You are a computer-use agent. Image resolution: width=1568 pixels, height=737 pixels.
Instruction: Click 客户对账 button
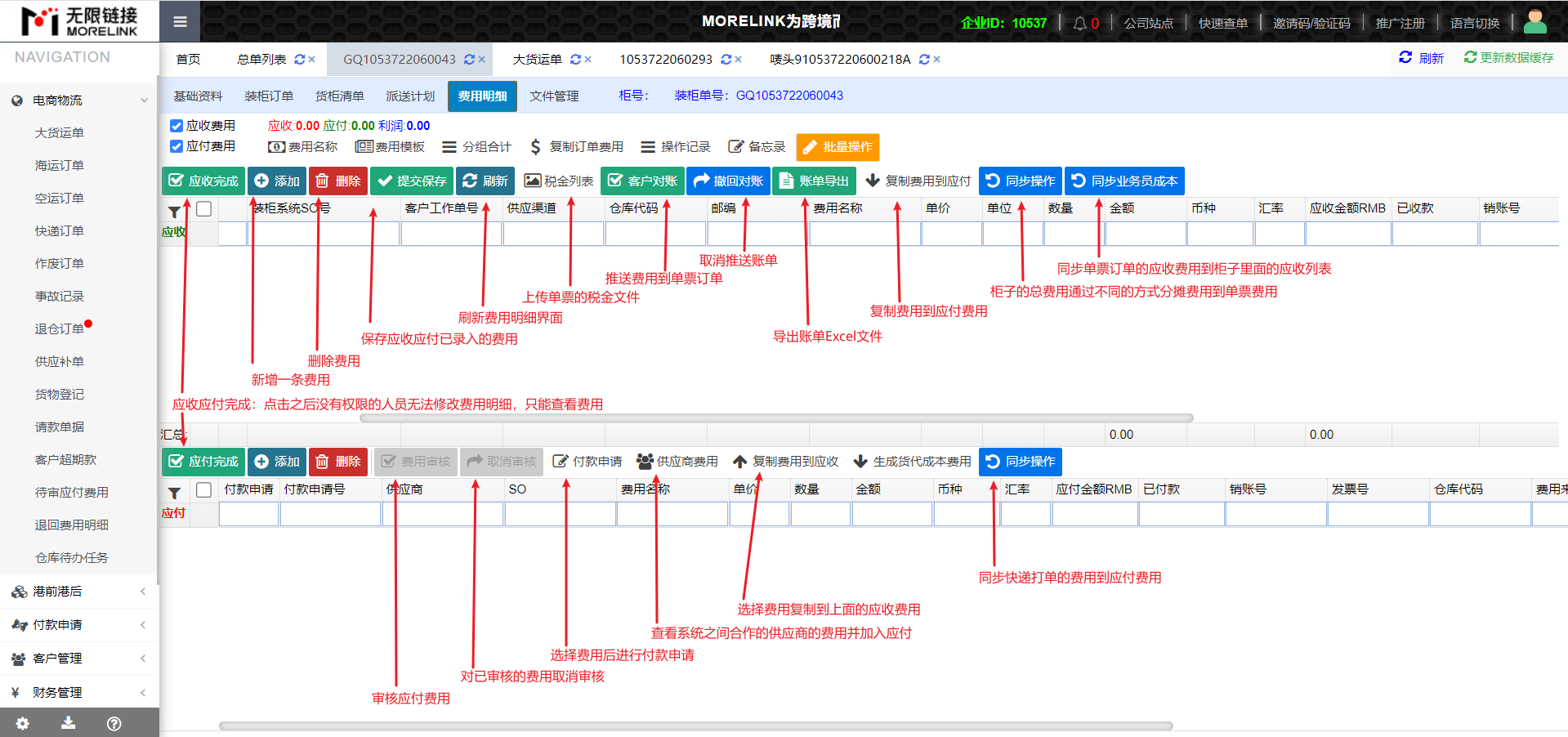[643, 181]
